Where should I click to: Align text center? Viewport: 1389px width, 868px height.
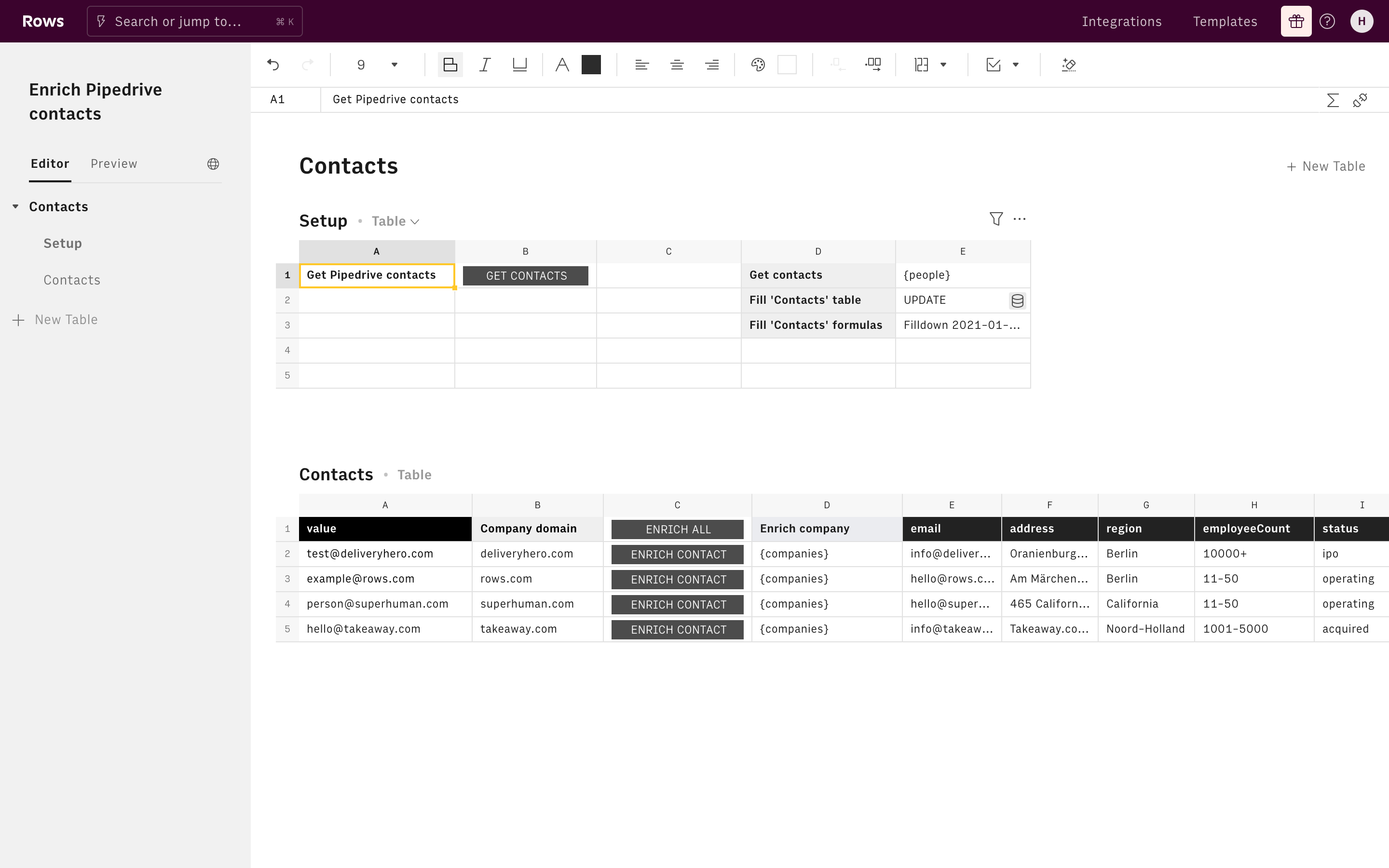click(x=677, y=65)
